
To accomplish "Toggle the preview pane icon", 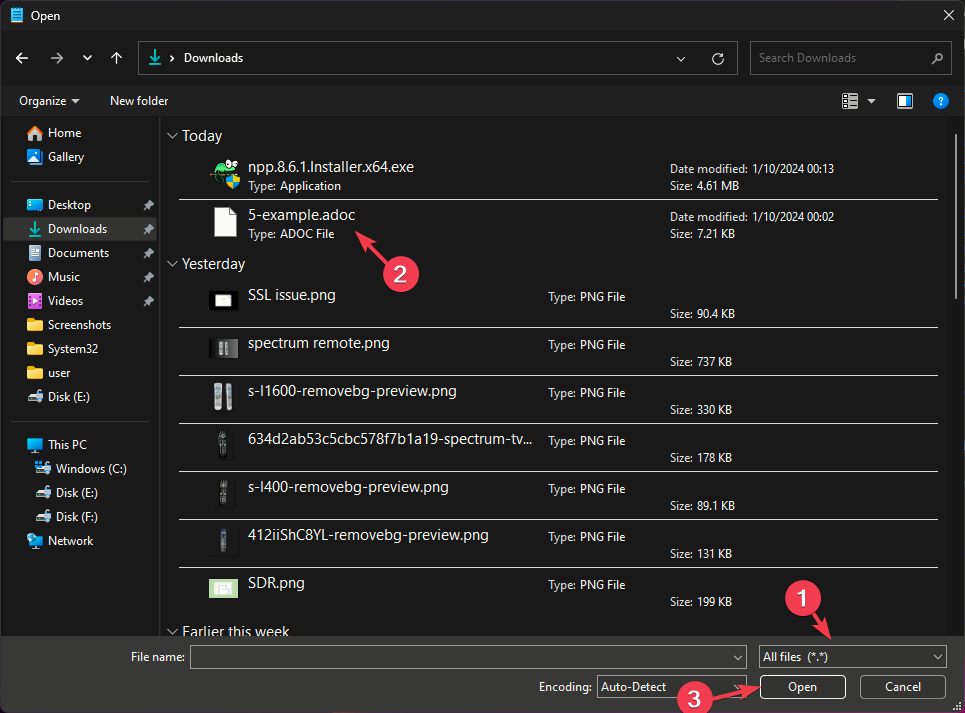I will tap(905, 101).
